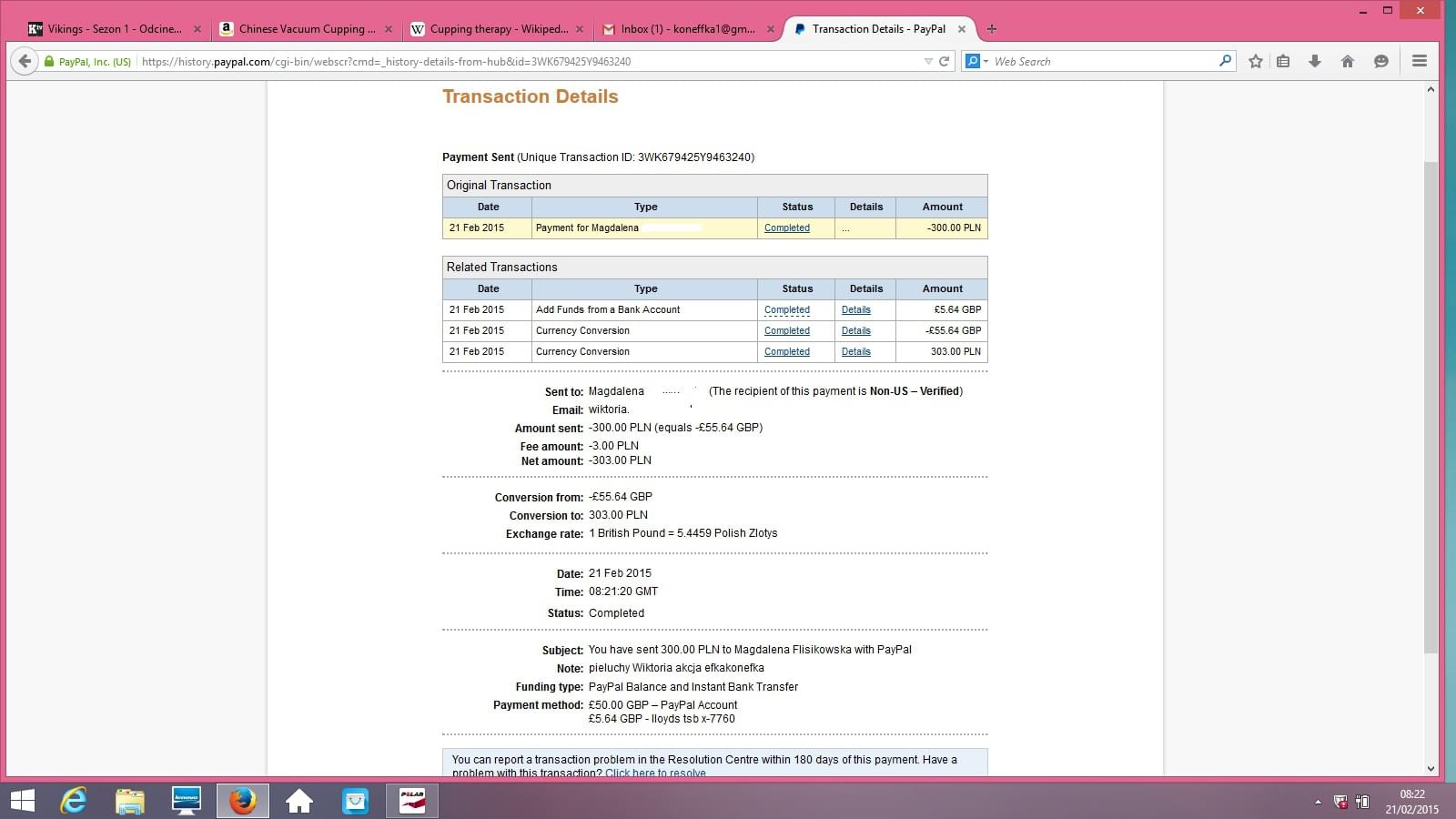
Task: Click Completed link for Add Funds row
Action: click(787, 310)
